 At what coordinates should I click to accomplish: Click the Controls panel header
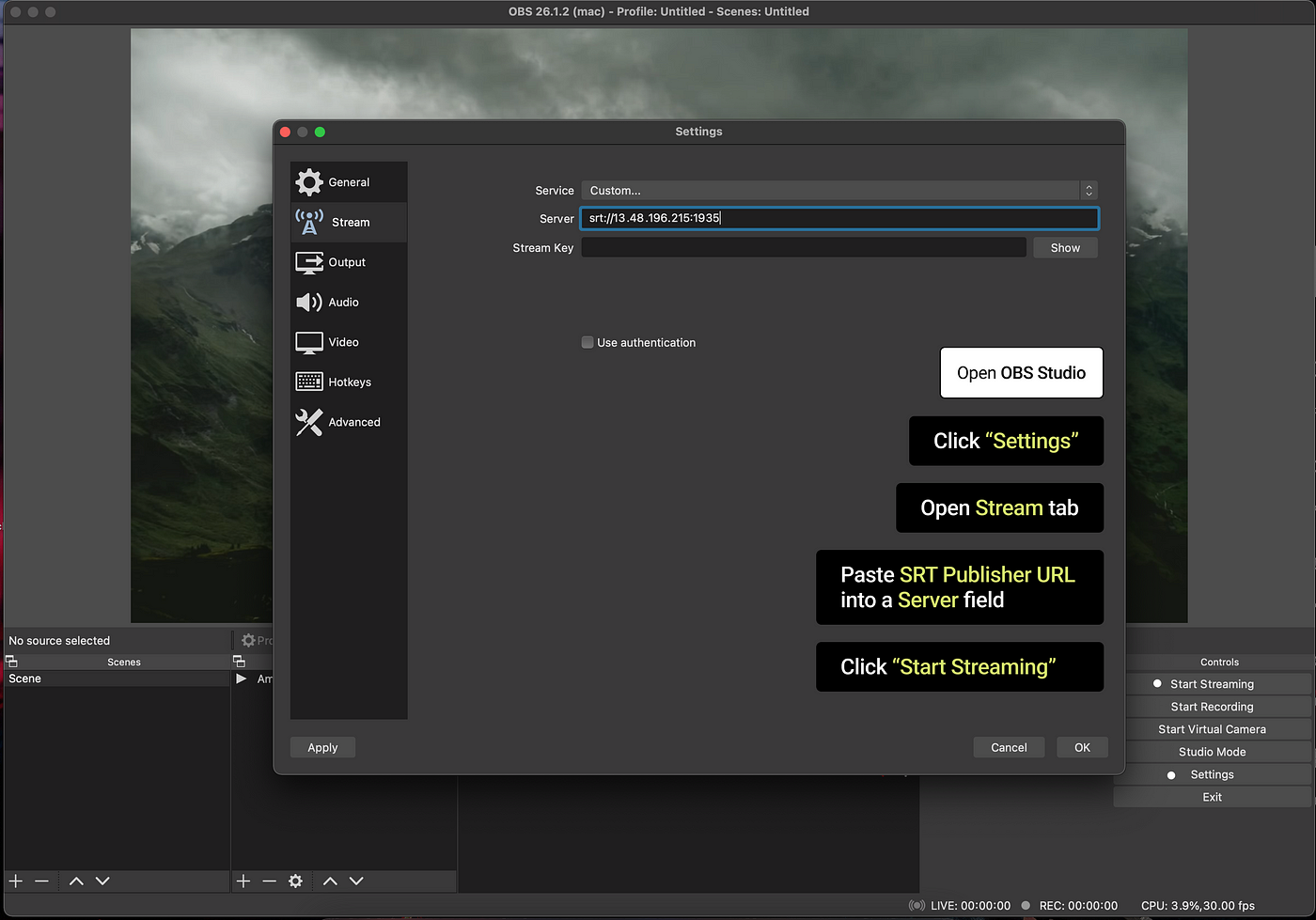click(x=1219, y=662)
